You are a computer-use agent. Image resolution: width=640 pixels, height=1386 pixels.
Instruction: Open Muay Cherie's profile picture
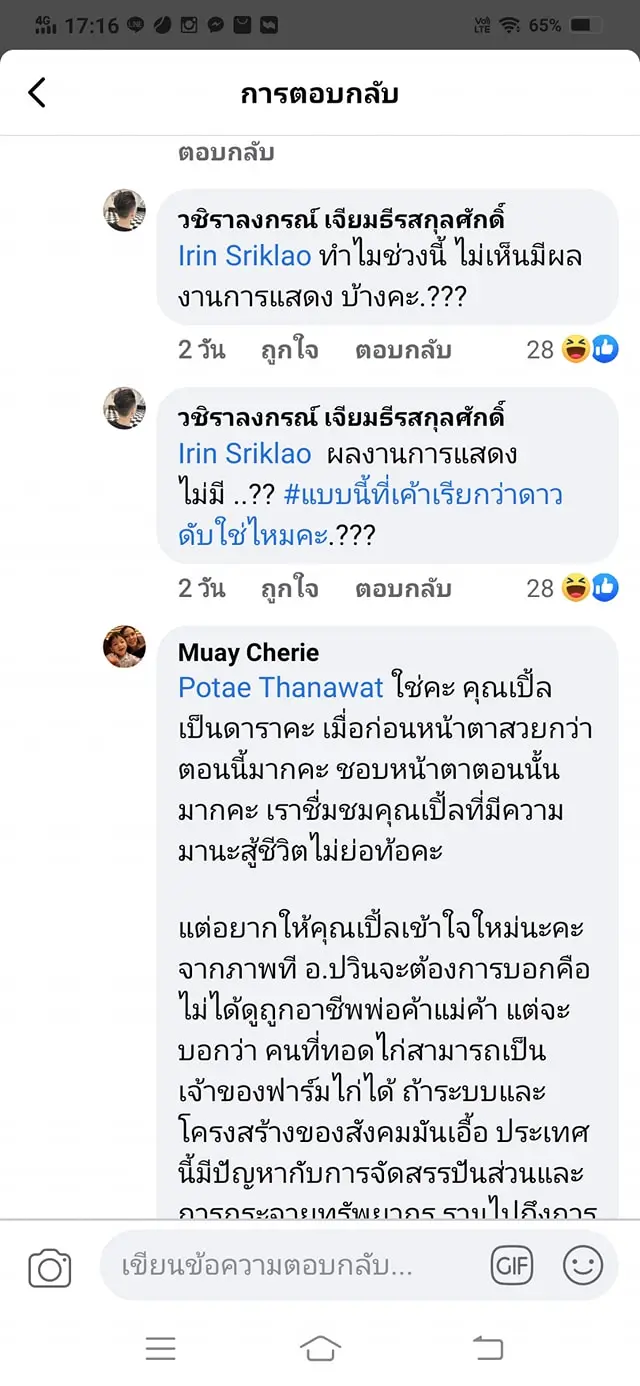(125, 647)
